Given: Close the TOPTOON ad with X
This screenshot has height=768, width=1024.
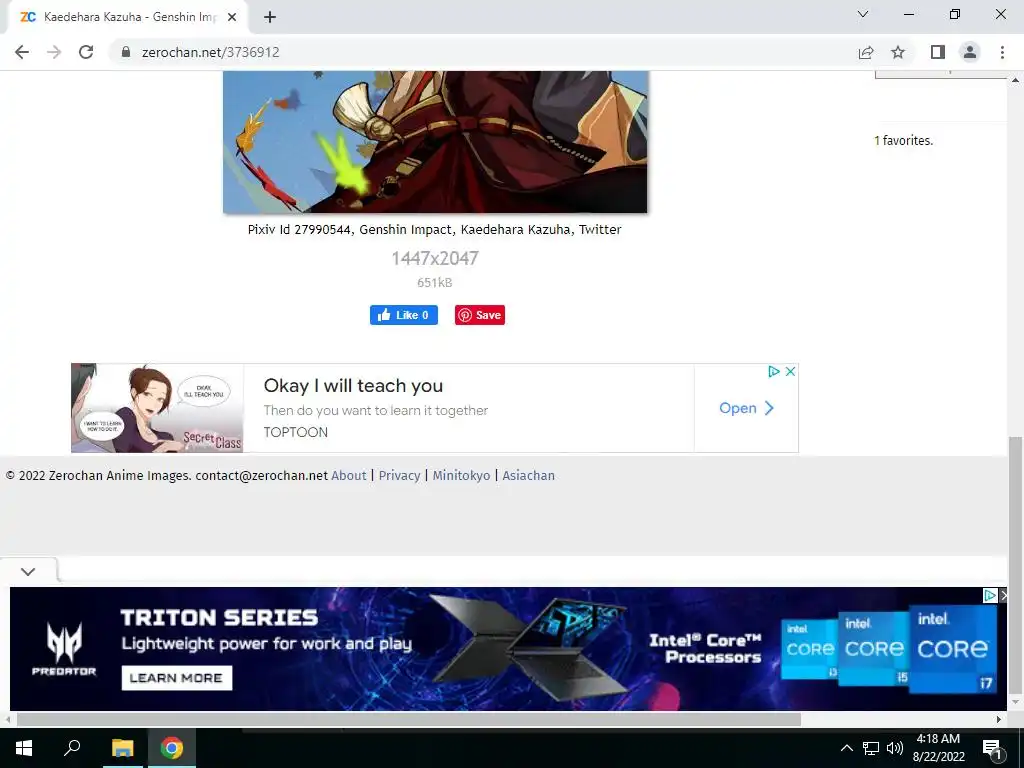Looking at the screenshot, I should click(790, 372).
